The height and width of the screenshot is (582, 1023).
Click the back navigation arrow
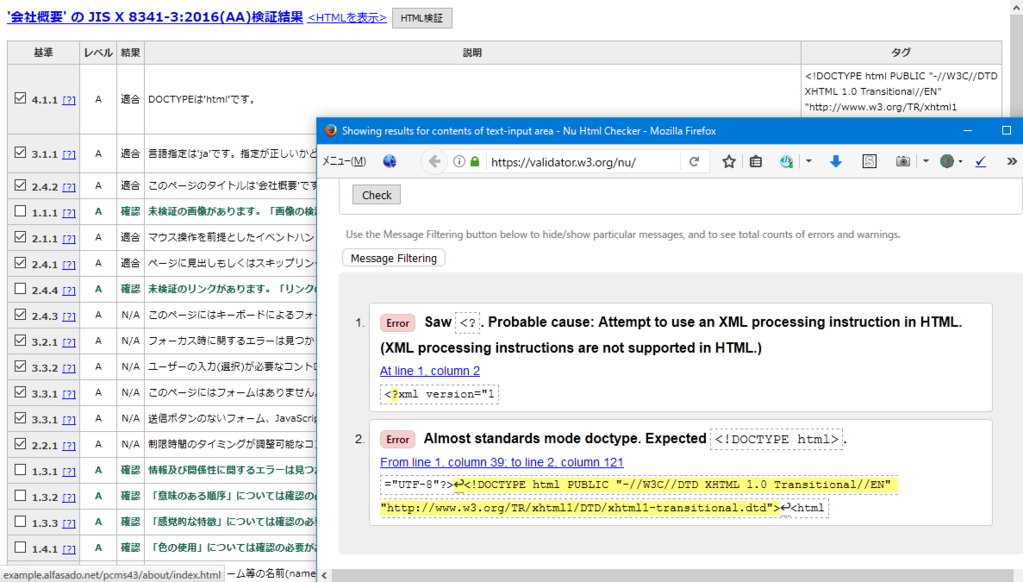click(x=434, y=161)
